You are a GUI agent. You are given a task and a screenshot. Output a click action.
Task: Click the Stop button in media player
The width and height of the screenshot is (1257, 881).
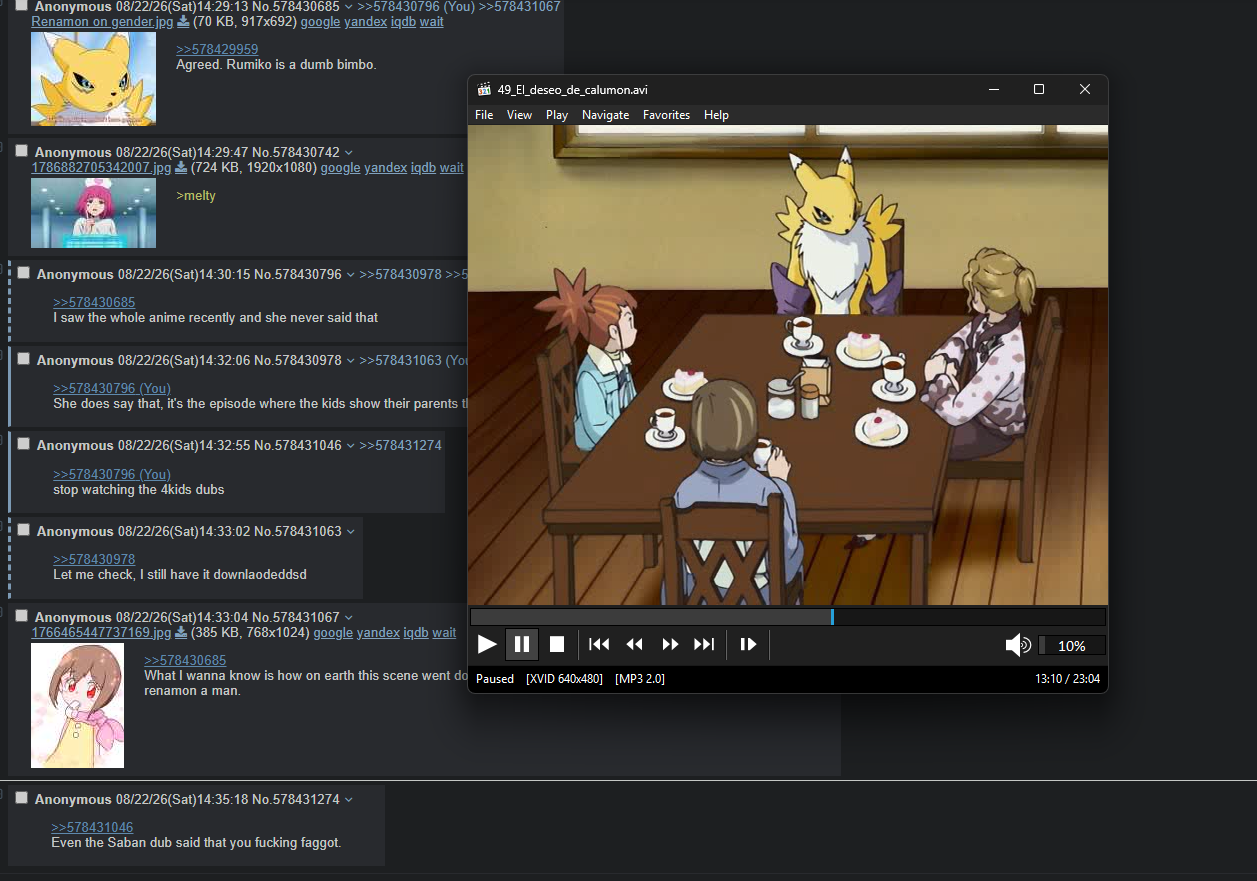pos(558,645)
